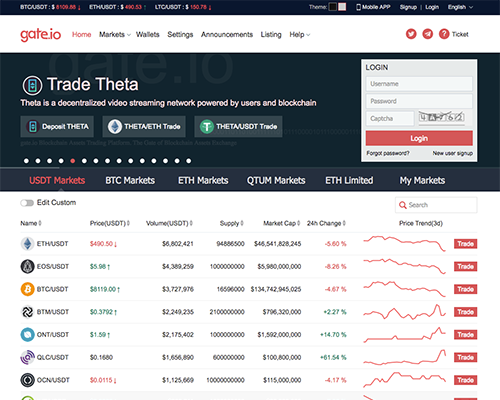Click Login in the top bar
The image size is (500, 400).
[432, 7]
